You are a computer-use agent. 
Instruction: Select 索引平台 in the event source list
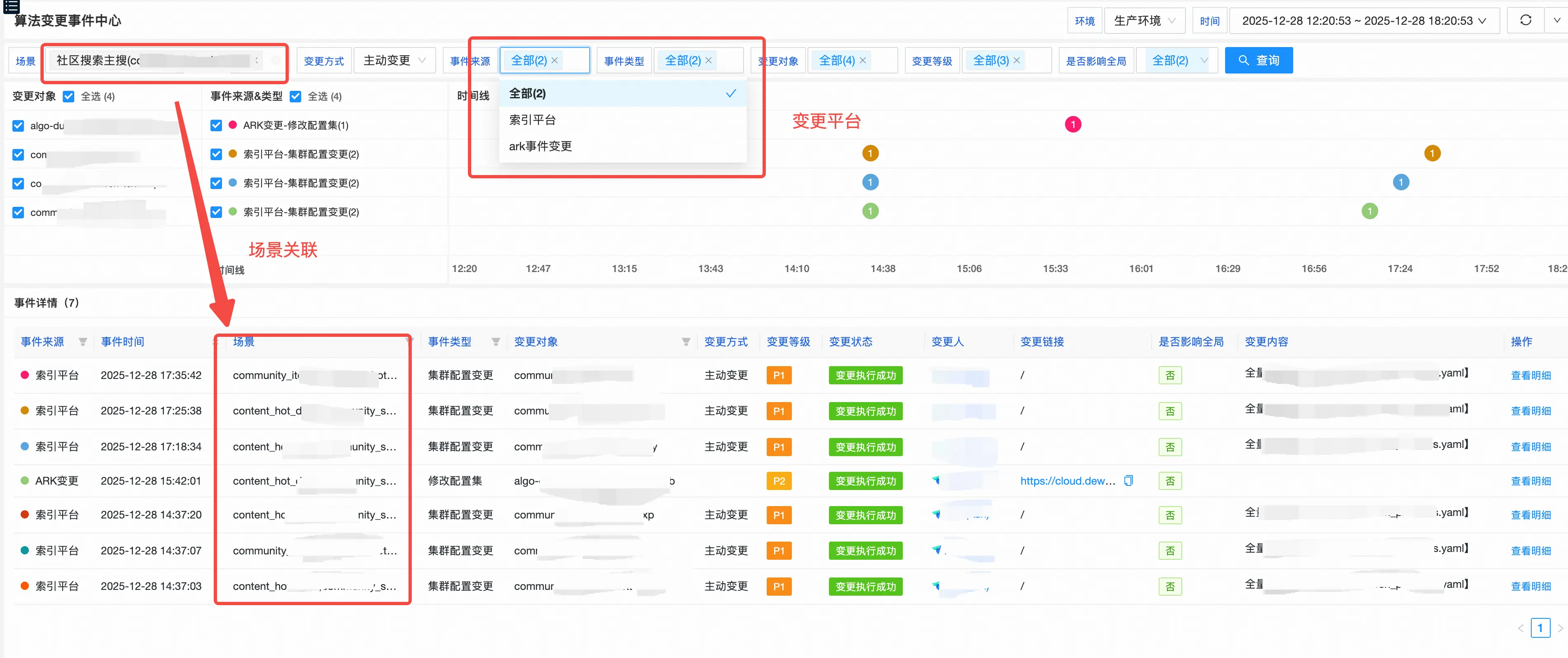[x=533, y=120]
